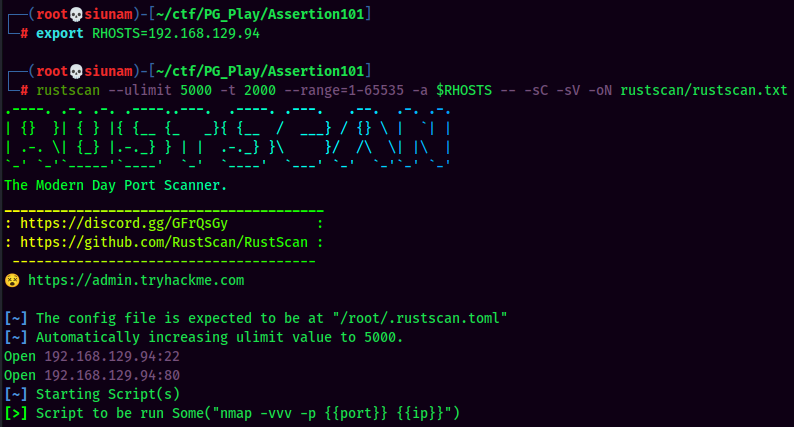This screenshot has width=794, height=427.
Task: Click the skull icon in second prompt
Action: [x=76, y=71]
